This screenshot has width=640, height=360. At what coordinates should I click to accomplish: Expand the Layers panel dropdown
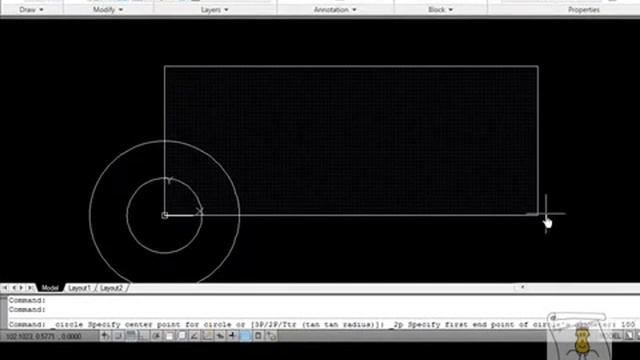(x=215, y=9)
